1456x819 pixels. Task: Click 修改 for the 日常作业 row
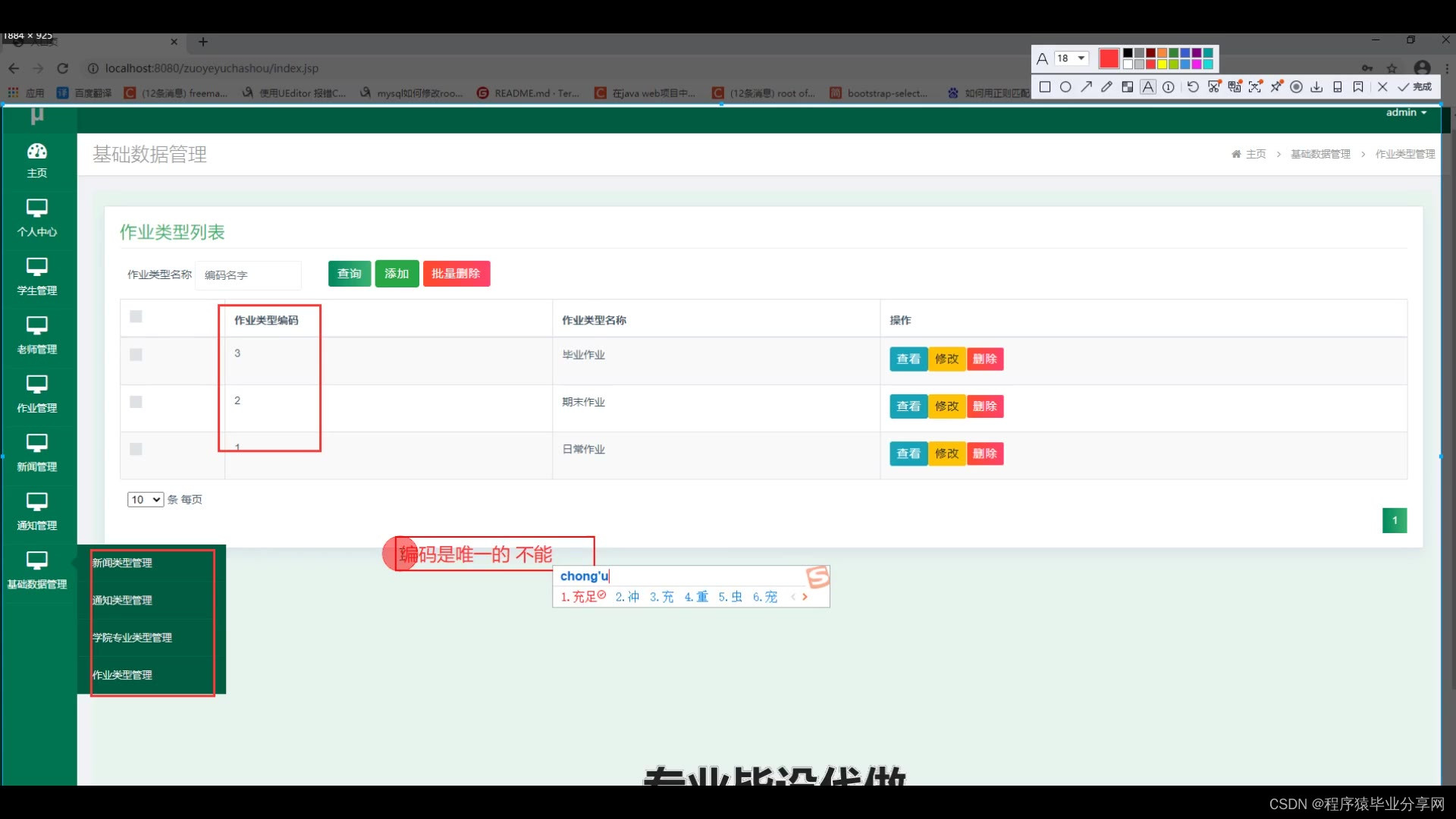point(946,453)
